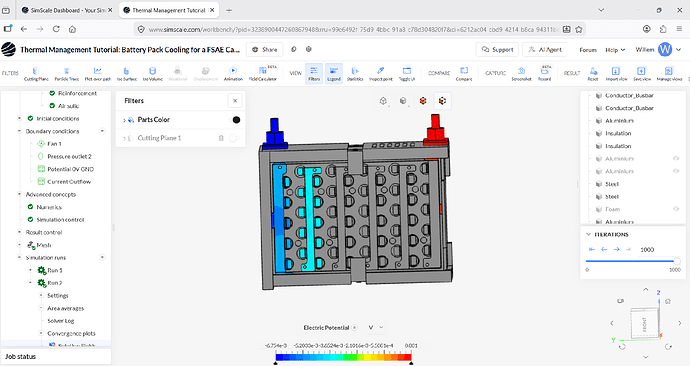Image resolution: width=690 pixels, height=366 pixels.
Task: Open Plot over path tool
Action: [x=98, y=73]
